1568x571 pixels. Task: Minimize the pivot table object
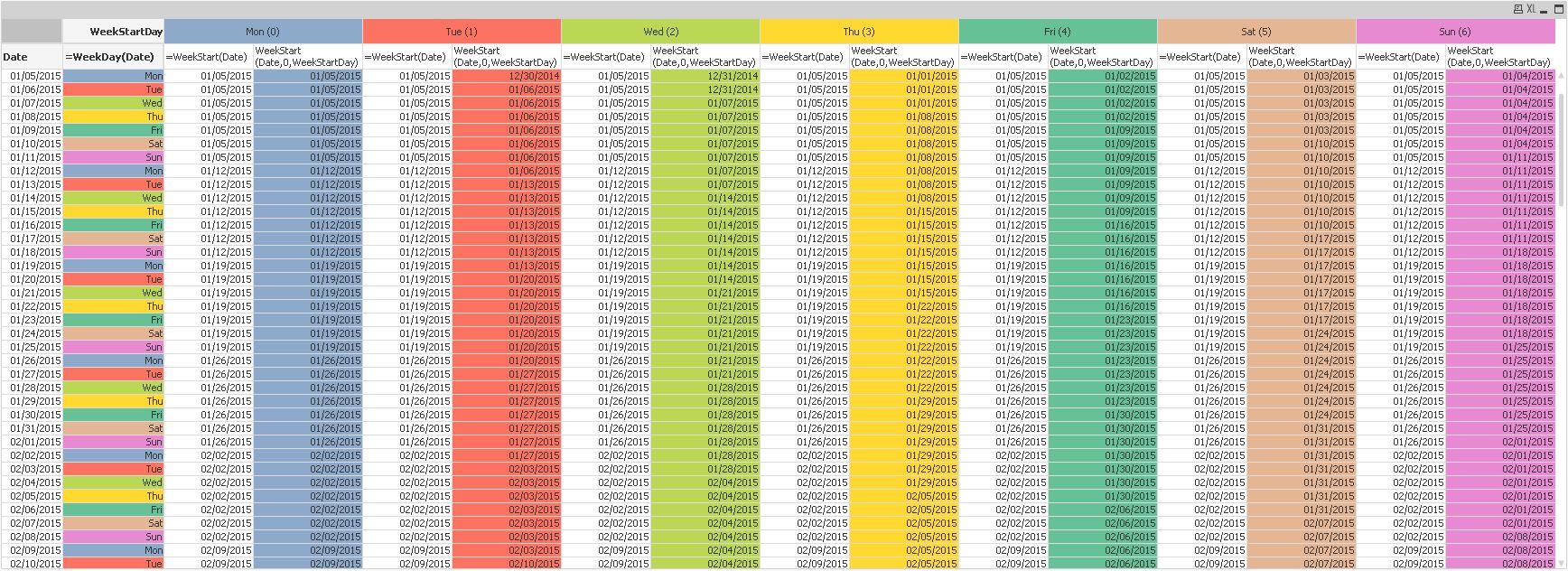pyautogui.click(x=1544, y=12)
